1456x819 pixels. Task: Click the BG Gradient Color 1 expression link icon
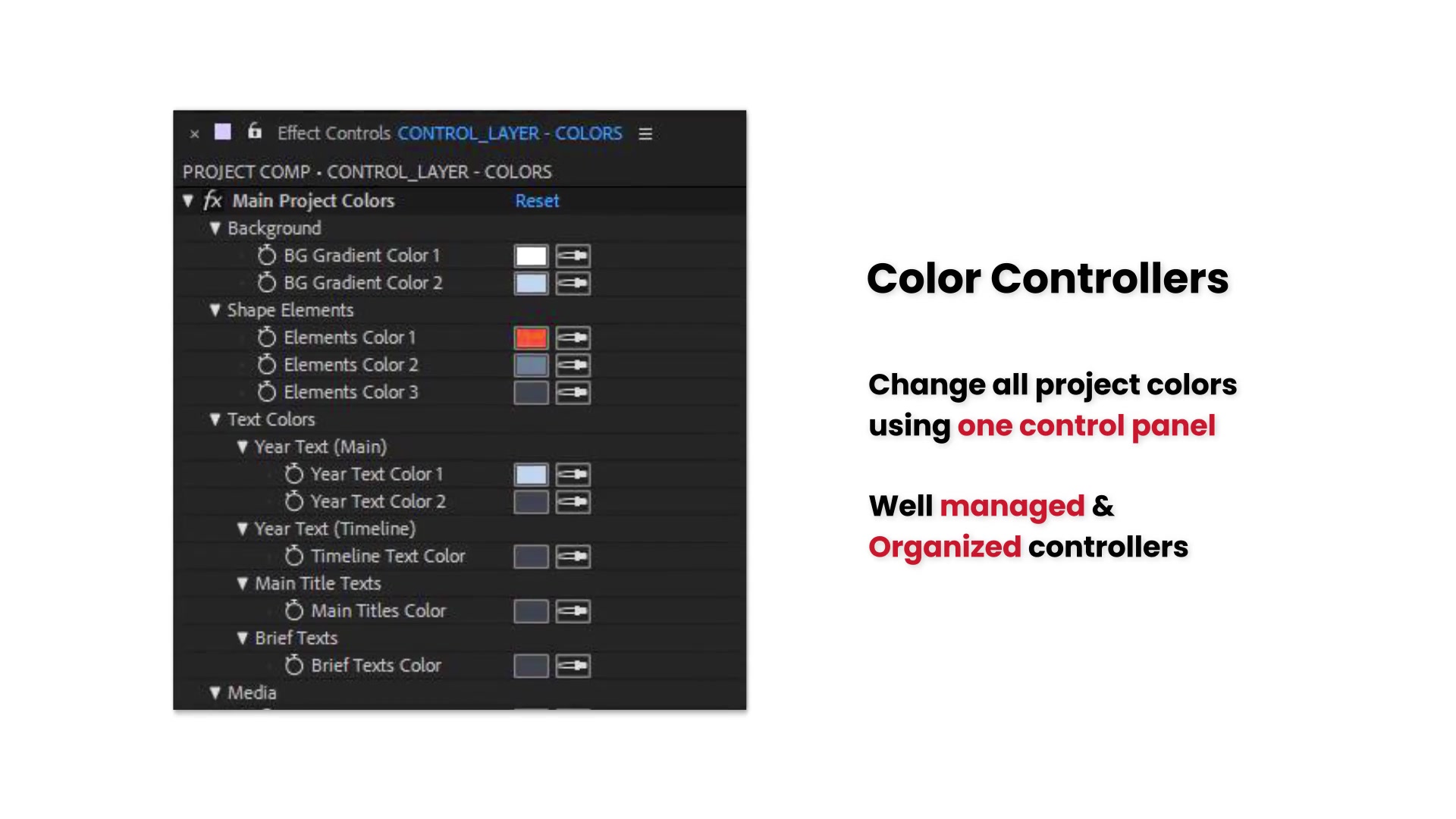[x=573, y=255]
